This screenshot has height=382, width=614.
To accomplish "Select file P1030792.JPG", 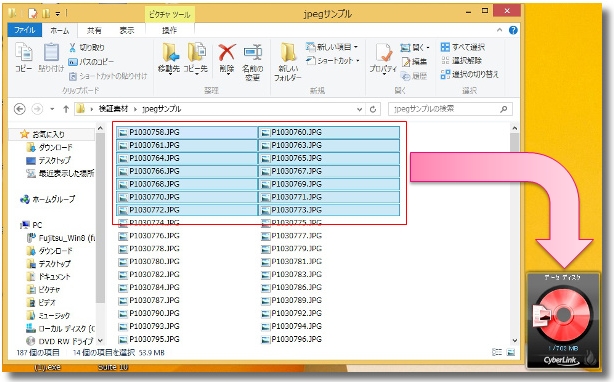I will point(291,313).
